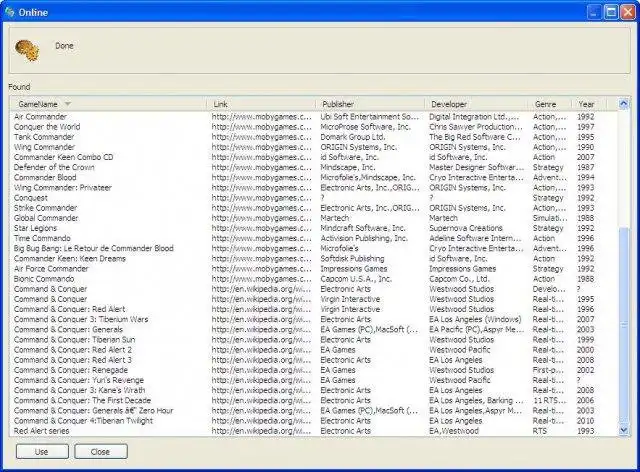
Task: Select Command & Conquer: Red Alert 3
Action: 313,360
